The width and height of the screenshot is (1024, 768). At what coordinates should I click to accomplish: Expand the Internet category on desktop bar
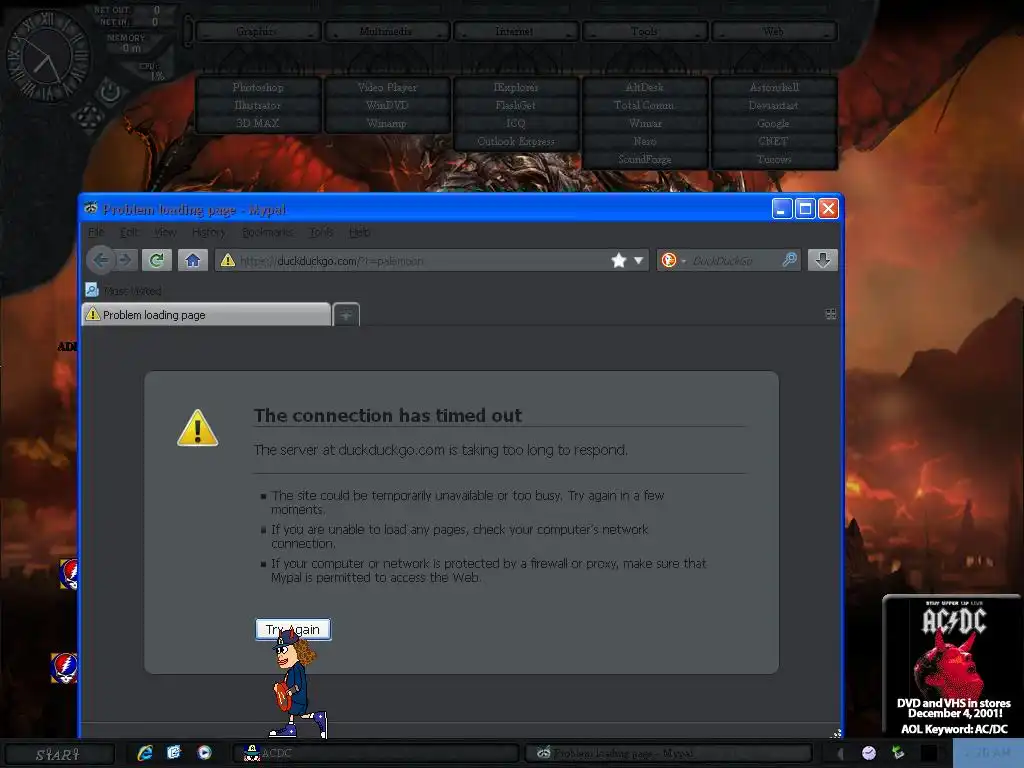(x=515, y=31)
